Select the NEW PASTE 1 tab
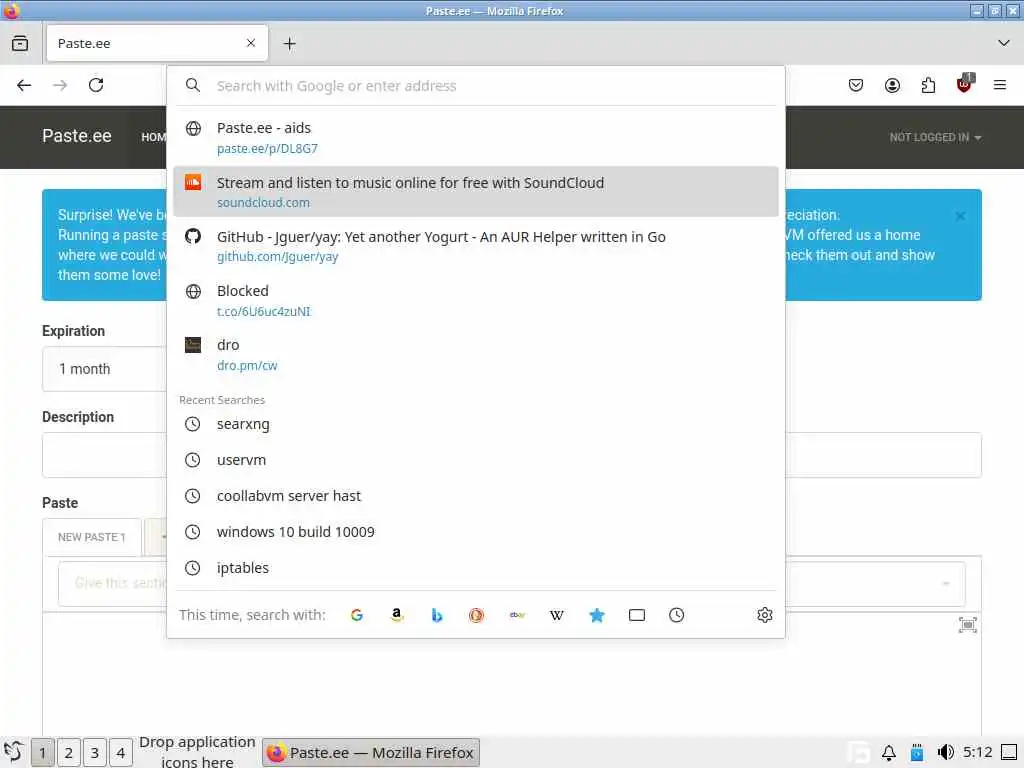The height and width of the screenshot is (768, 1024). (91, 537)
